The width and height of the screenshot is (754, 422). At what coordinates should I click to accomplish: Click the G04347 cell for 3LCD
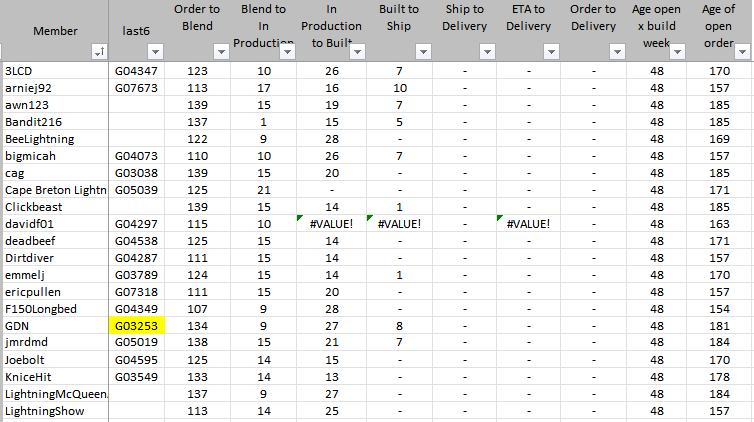137,70
